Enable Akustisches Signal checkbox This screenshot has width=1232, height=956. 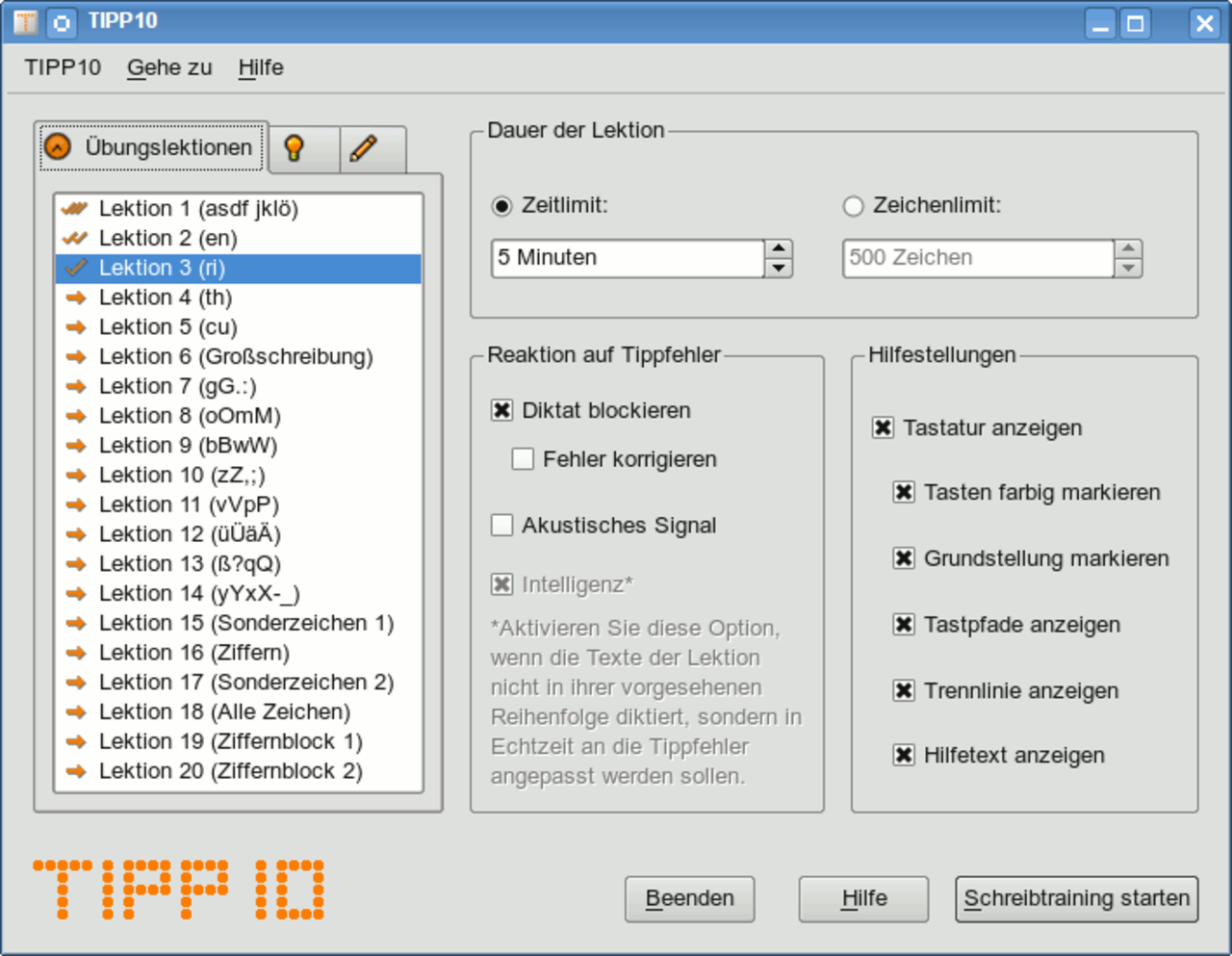(x=501, y=525)
